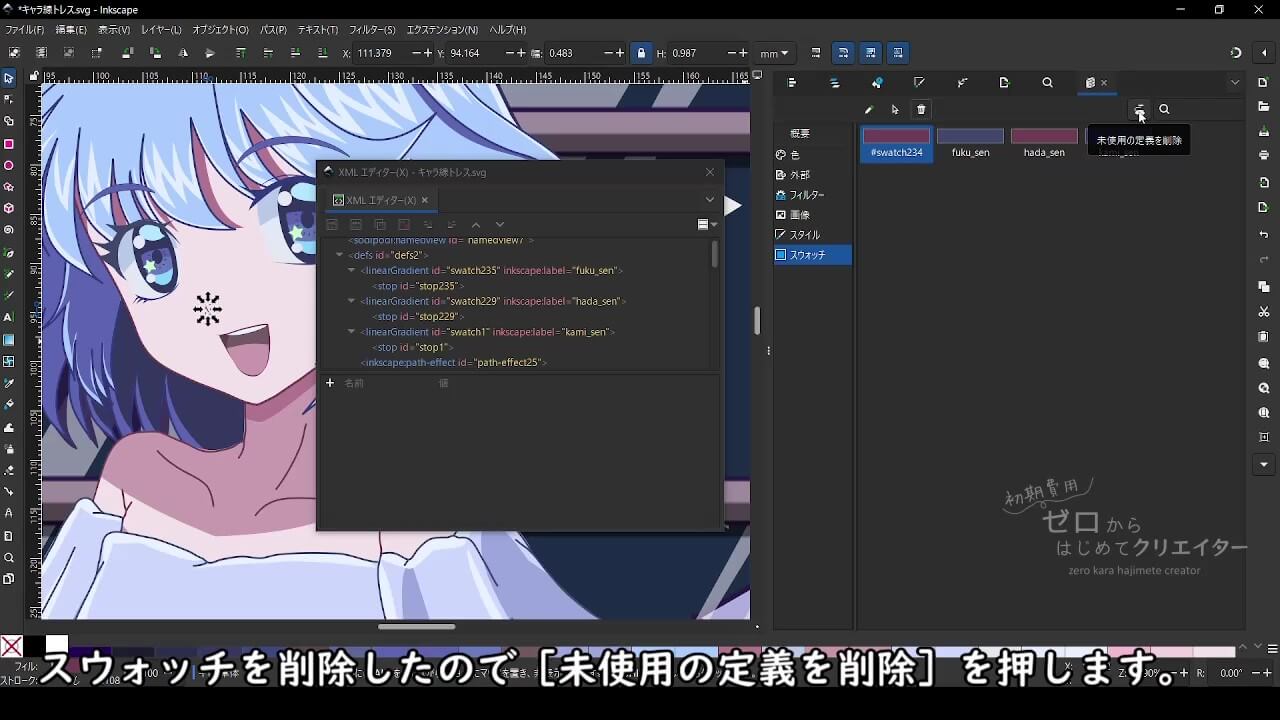Collapse swatch229 linearGradient node

click(x=352, y=301)
